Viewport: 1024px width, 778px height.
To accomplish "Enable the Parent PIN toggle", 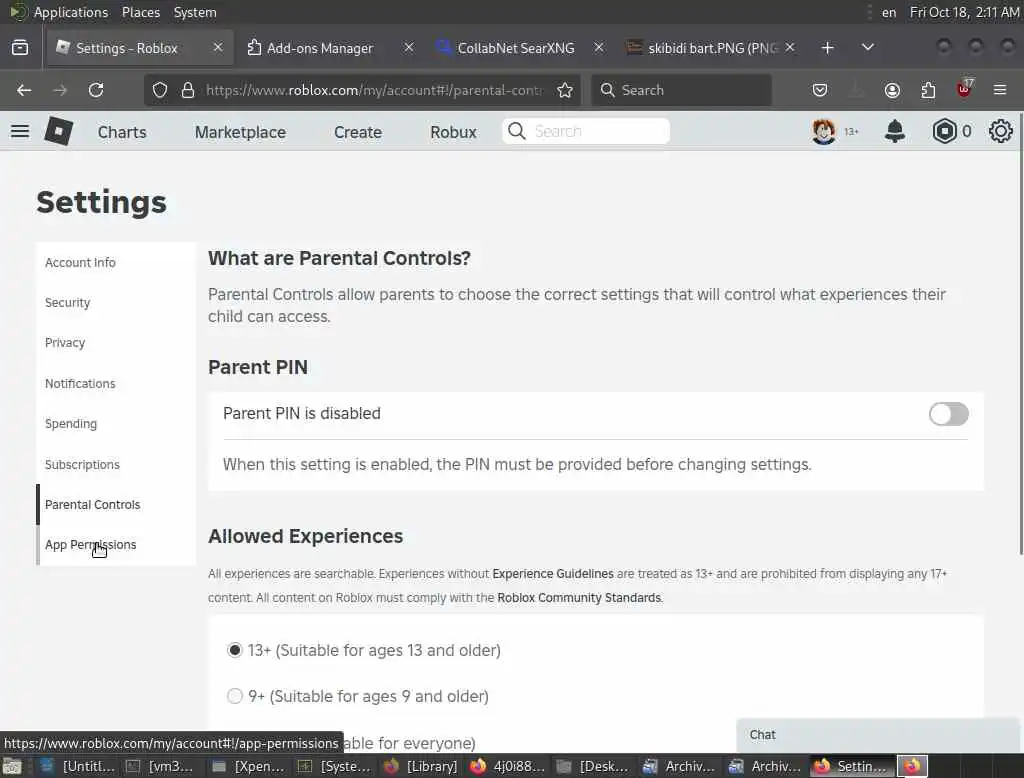I will (x=948, y=413).
